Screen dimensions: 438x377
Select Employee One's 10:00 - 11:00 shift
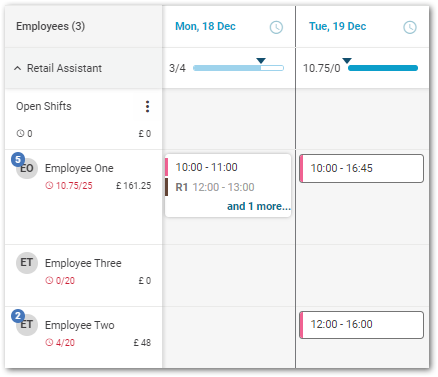[x=228, y=167]
